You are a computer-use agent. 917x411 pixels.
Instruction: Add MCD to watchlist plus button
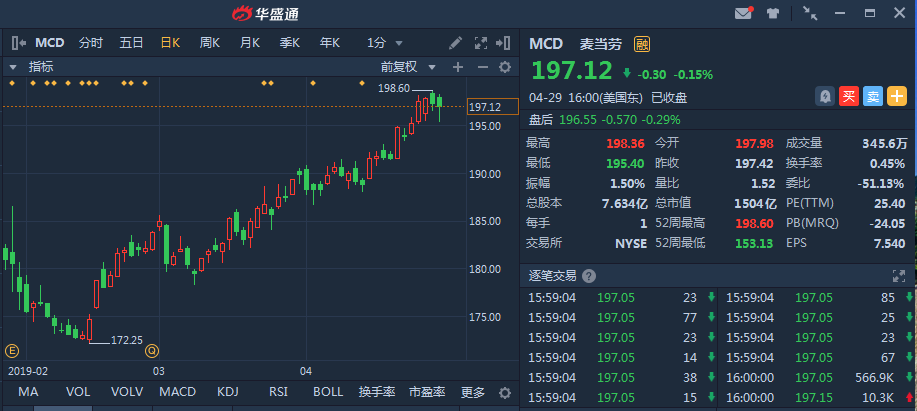click(897, 96)
